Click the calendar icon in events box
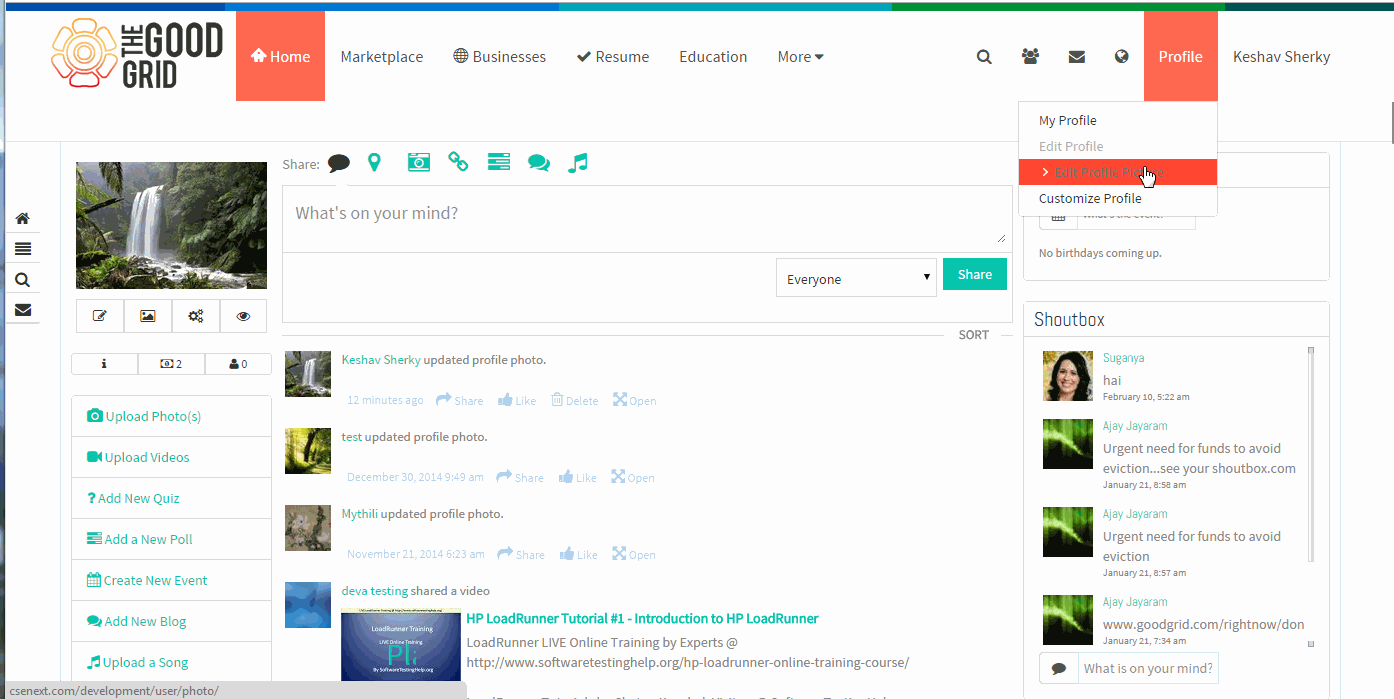The height and width of the screenshot is (699, 1394). tap(1059, 216)
